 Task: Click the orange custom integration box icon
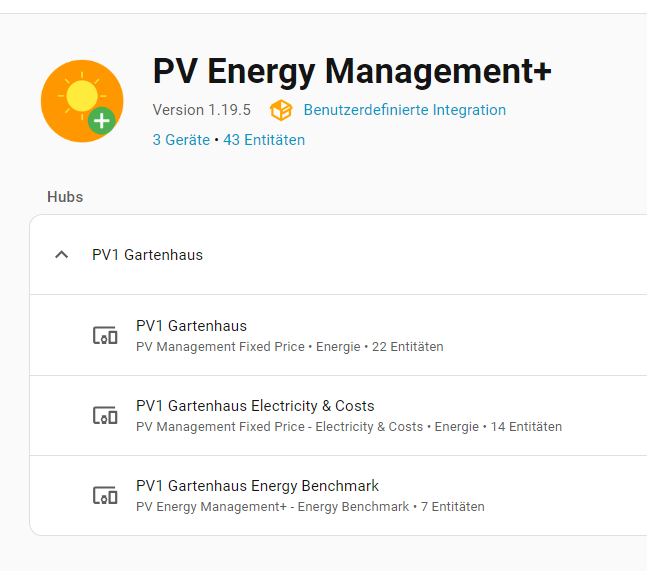[x=281, y=110]
